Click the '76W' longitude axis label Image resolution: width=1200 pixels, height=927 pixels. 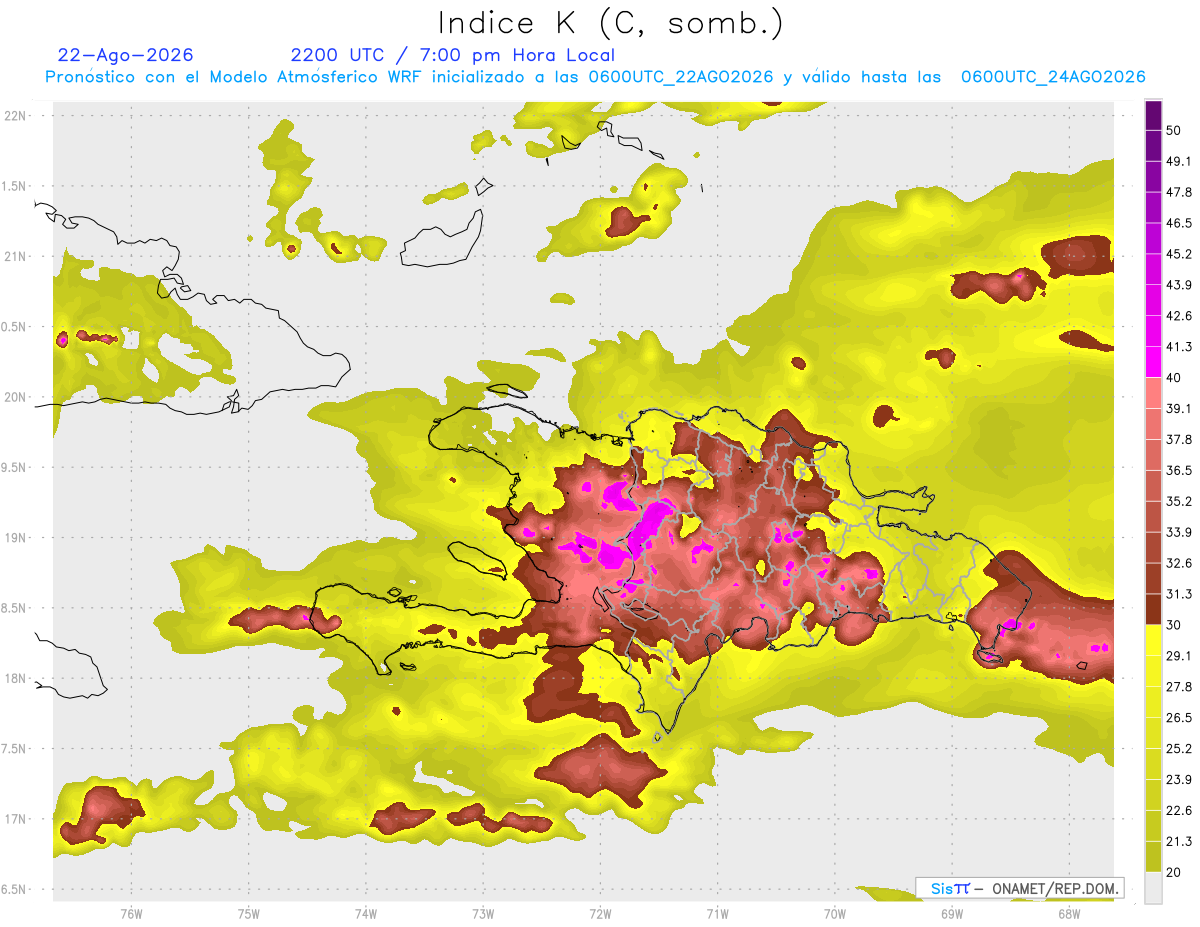coord(131,914)
